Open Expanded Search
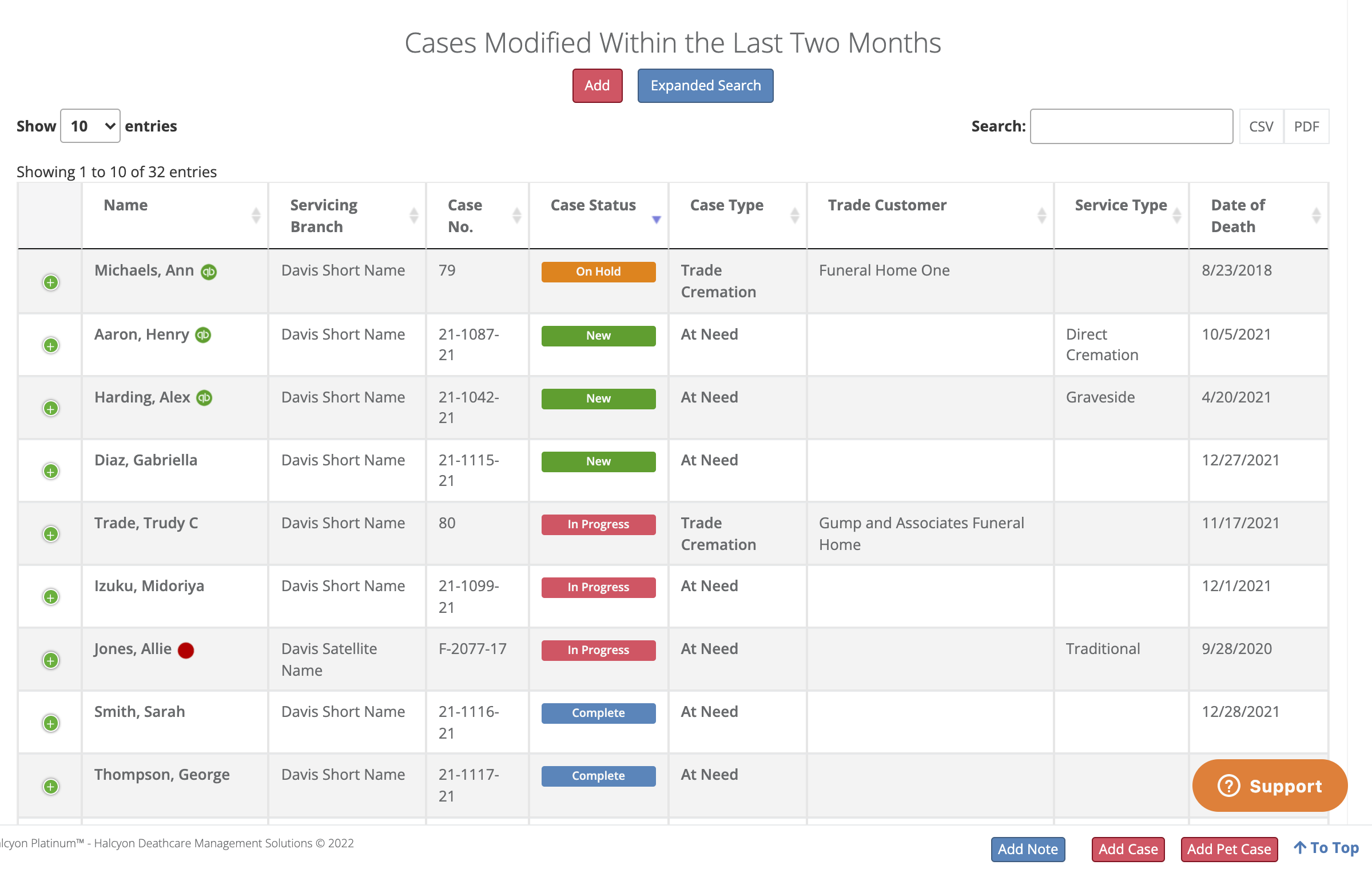The image size is (1372, 873). coord(705,86)
